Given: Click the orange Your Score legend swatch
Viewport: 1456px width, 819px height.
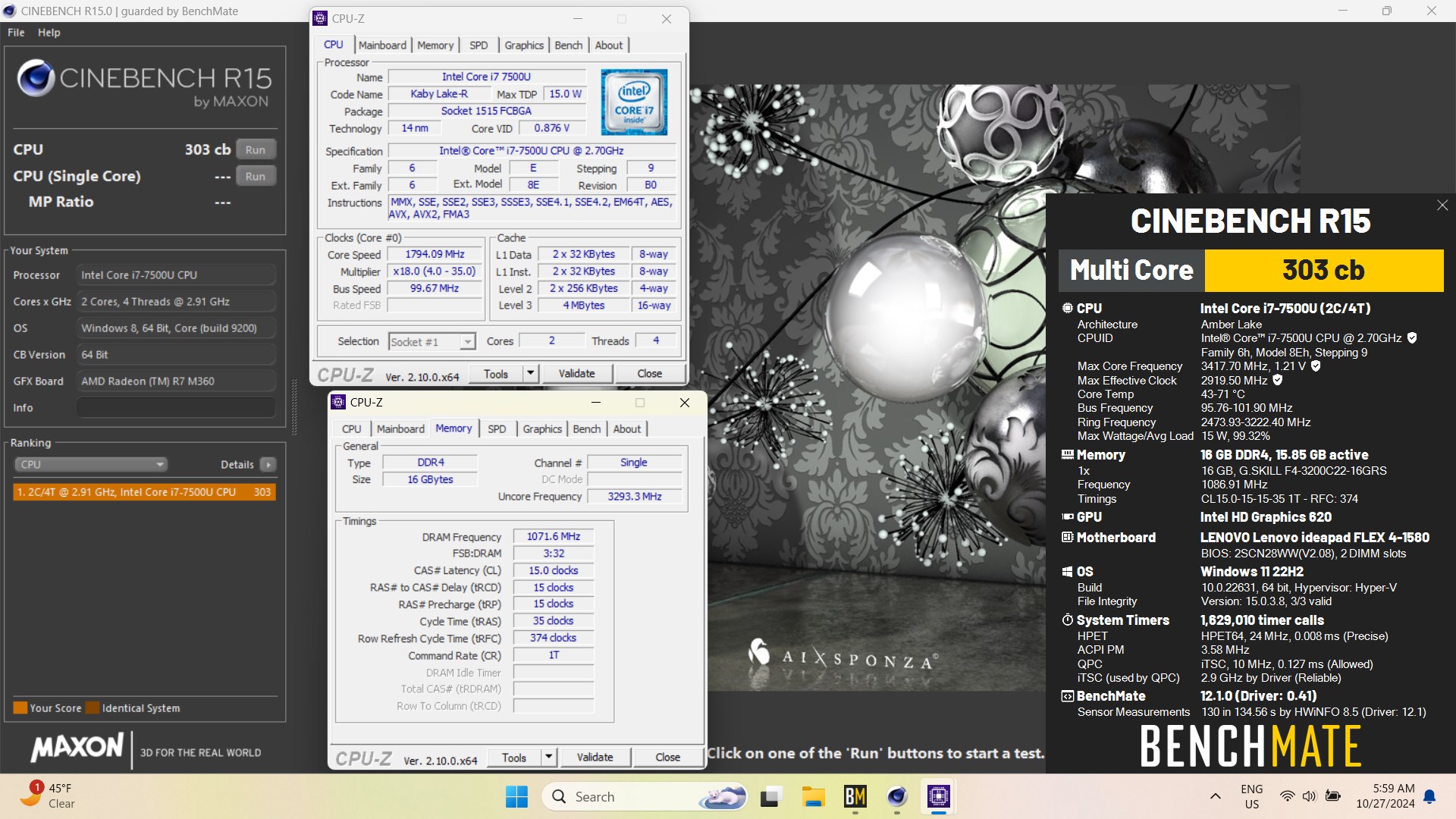Looking at the screenshot, I should point(20,708).
